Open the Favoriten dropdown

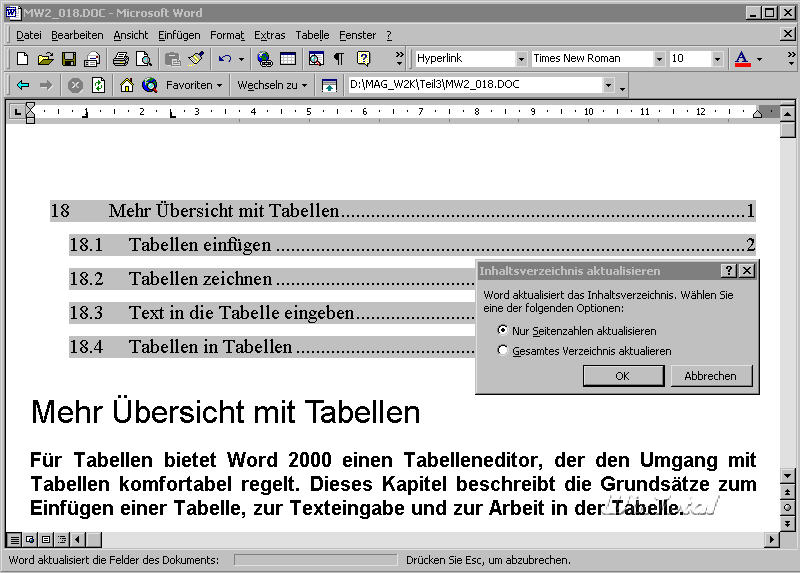(194, 85)
